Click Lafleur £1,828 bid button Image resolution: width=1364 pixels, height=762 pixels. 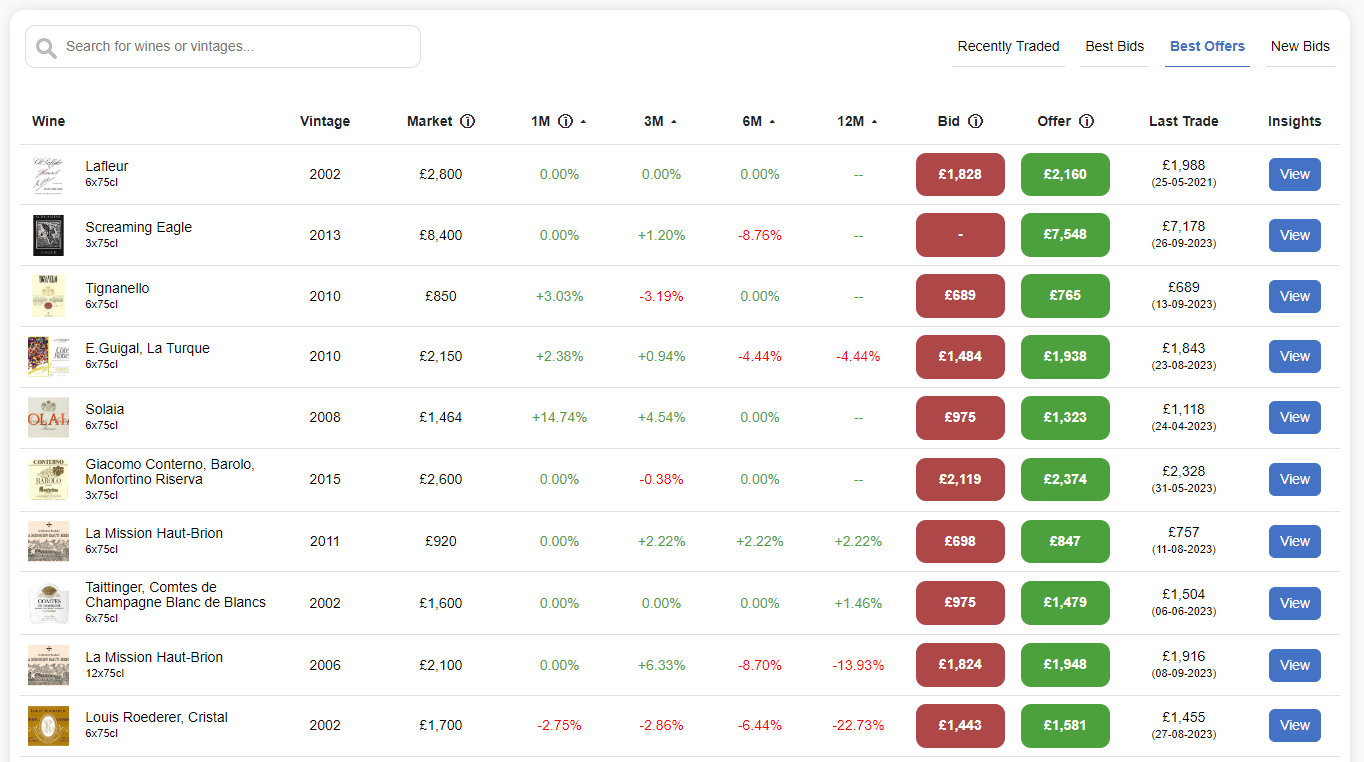[x=960, y=174]
